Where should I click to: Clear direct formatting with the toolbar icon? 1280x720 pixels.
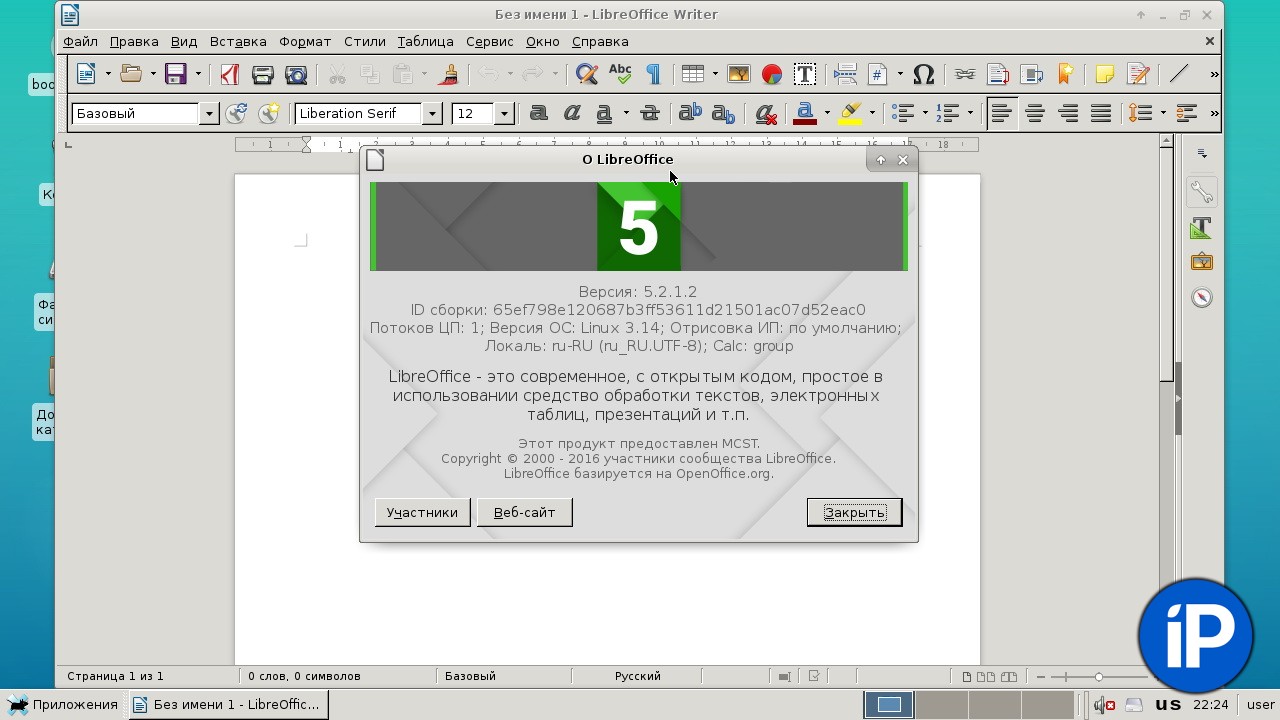tap(766, 114)
